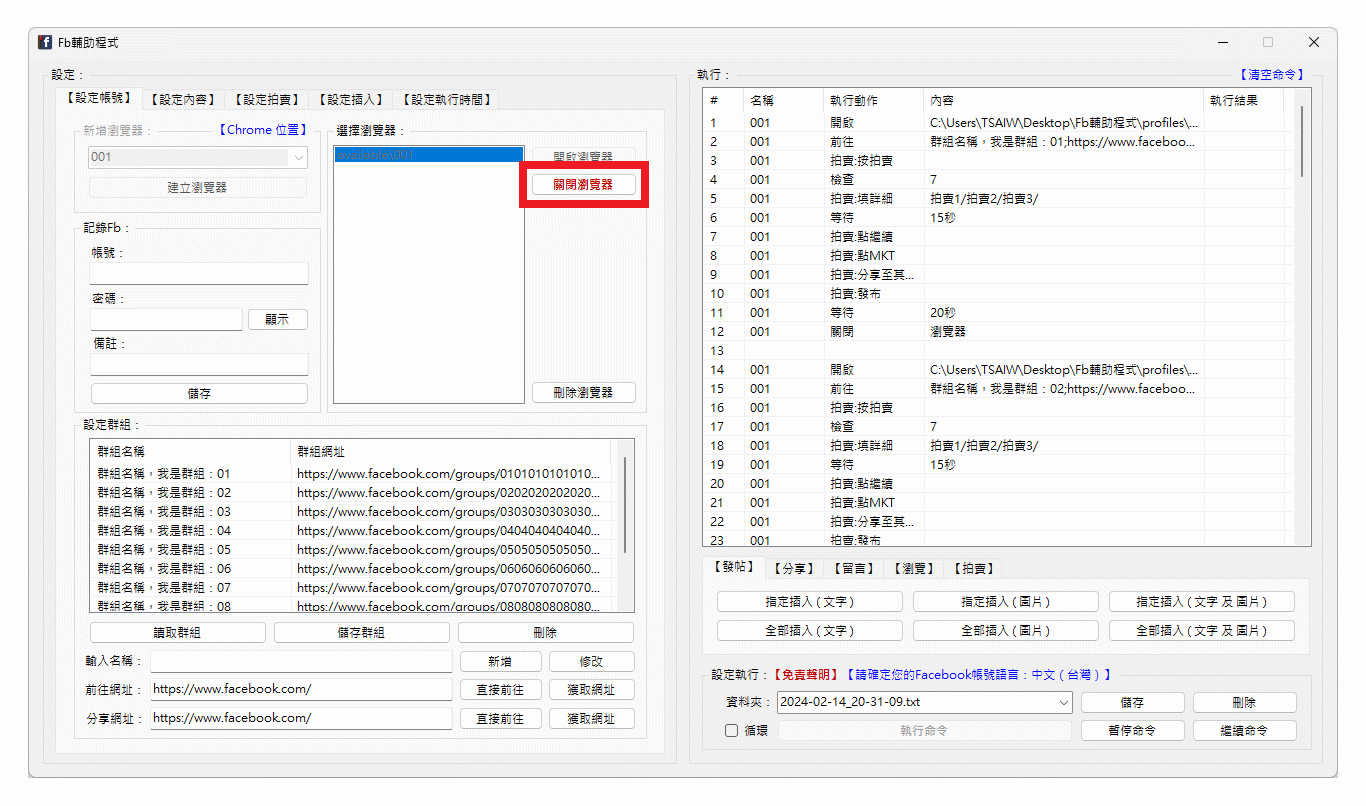
Task: Click the Fb輔助程式 app icon in title bar
Action: [x=45, y=42]
